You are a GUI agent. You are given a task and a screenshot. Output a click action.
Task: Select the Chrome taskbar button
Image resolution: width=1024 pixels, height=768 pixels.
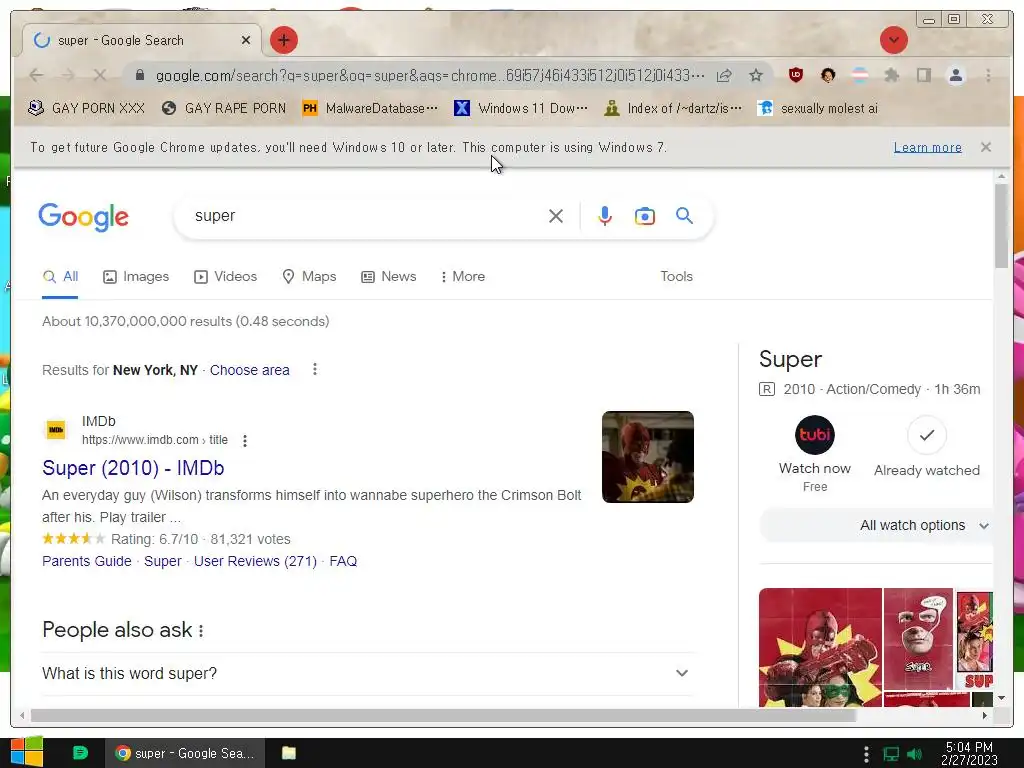185,754
